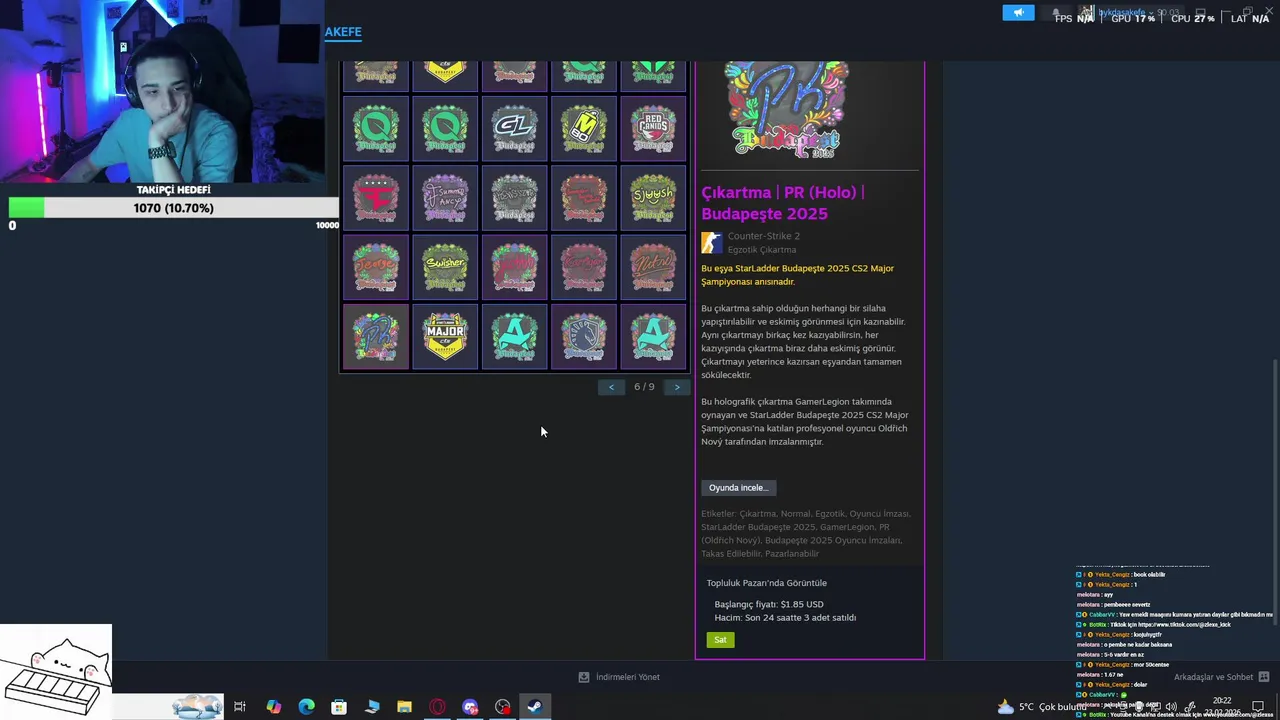Switch to OBS Studio in the taskbar

coord(503,707)
